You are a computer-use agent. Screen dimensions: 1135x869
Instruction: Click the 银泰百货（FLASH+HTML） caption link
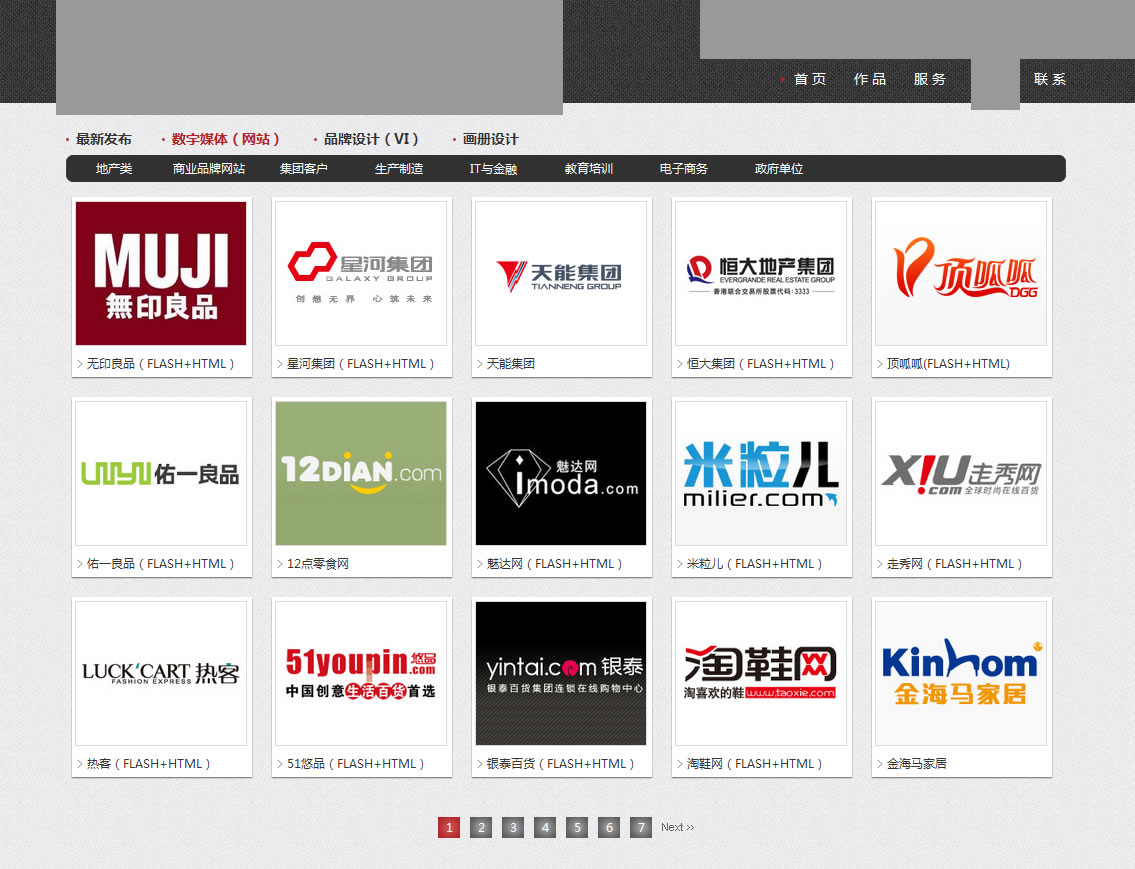[560, 763]
